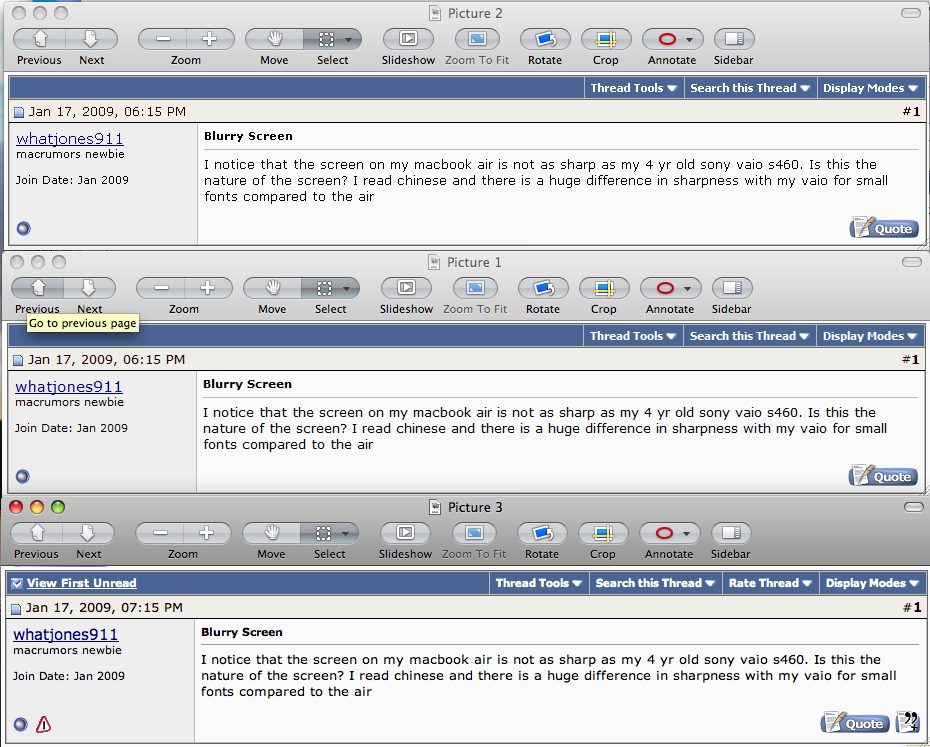Open Thread Tools menu in Picture 1 image

(x=633, y=336)
